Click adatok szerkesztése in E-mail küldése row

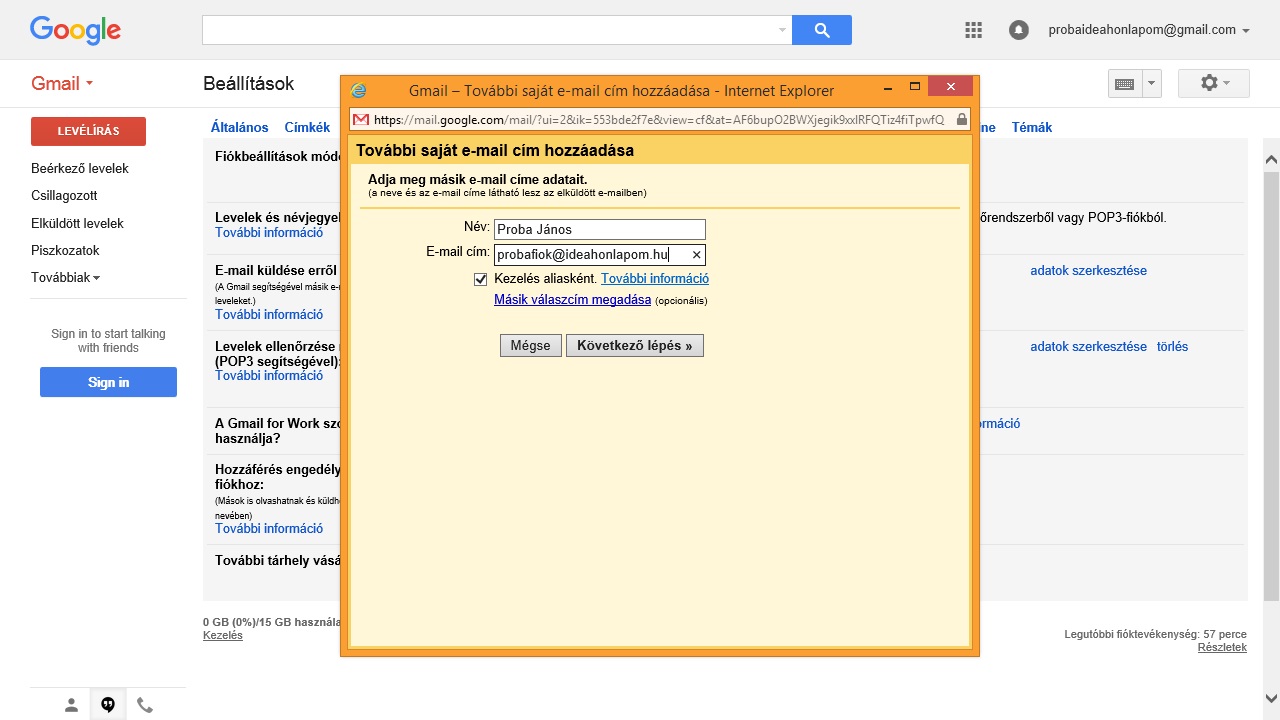click(x=1088, y=270)
